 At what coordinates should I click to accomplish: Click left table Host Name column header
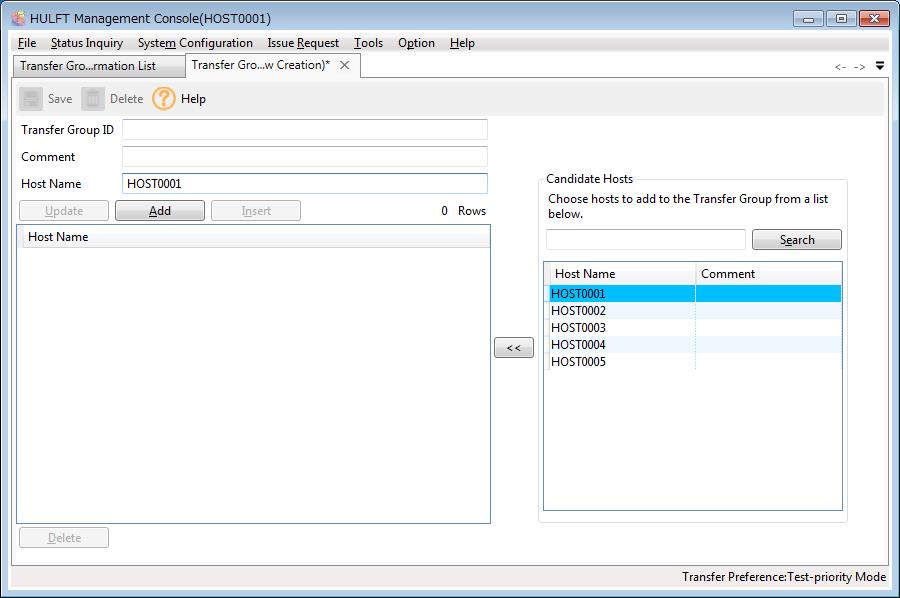[x=256, y=237]
